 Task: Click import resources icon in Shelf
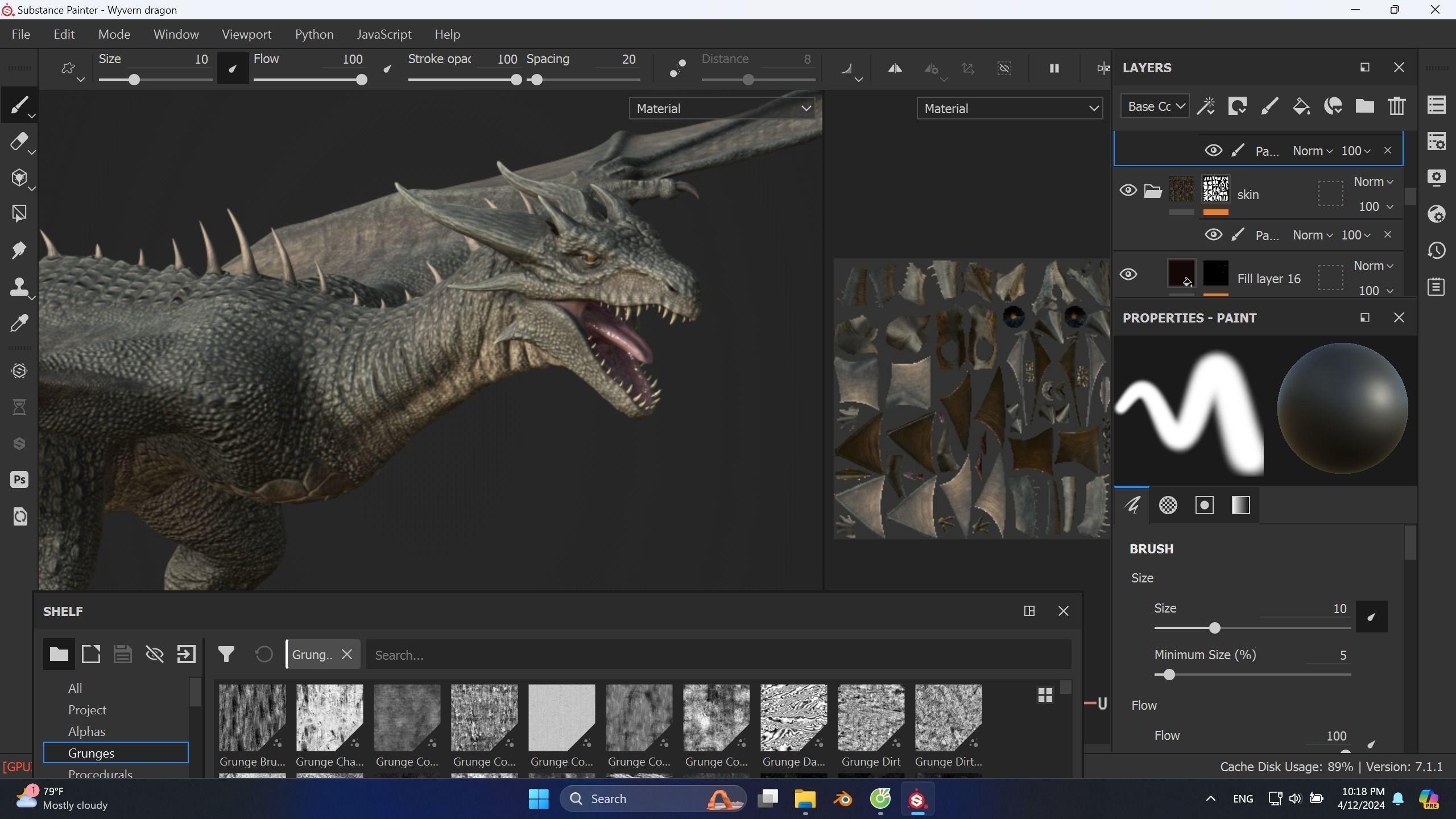(187, 655)
